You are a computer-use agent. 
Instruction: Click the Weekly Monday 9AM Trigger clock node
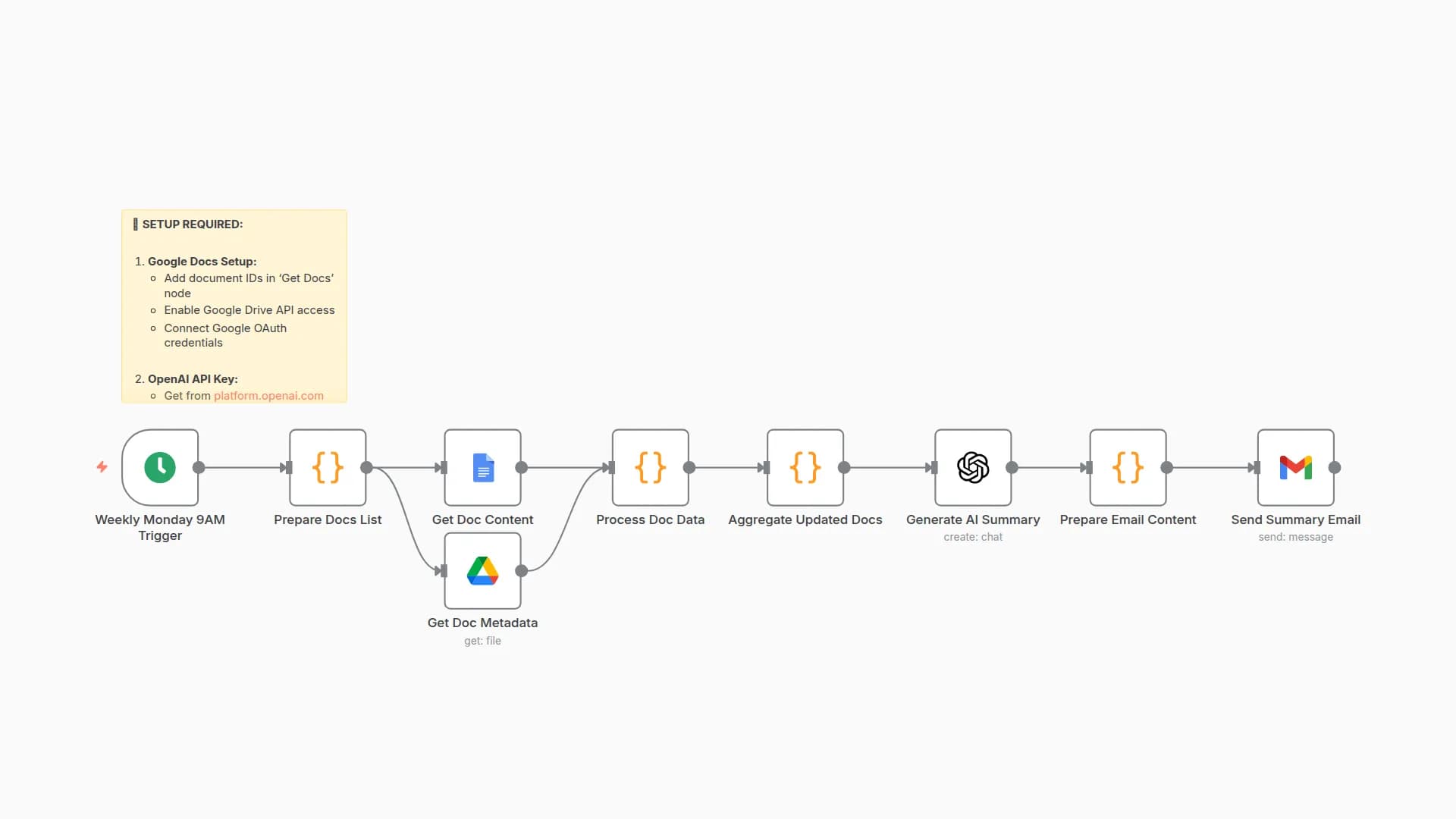pyautogui.click(x=160, y=467)
